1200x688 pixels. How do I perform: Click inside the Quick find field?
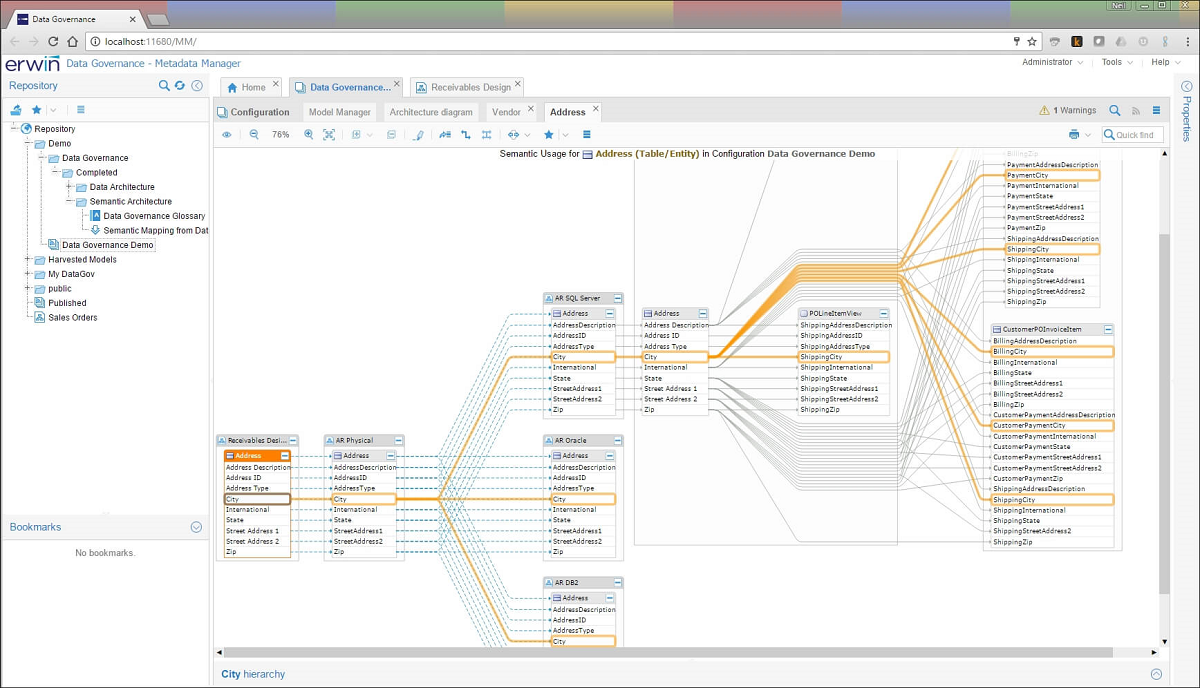1132,134
